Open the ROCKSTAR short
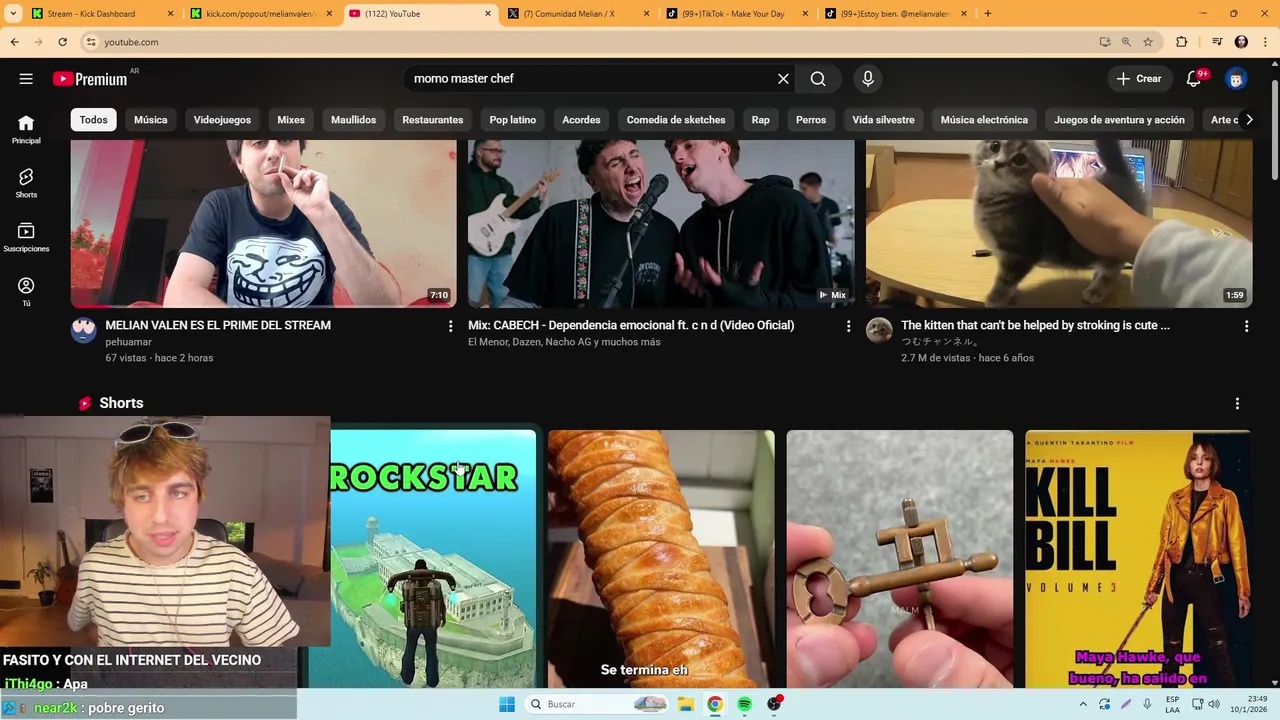Image resolution: width=1280 pixels, height=720 pixels. pos(433,558)
